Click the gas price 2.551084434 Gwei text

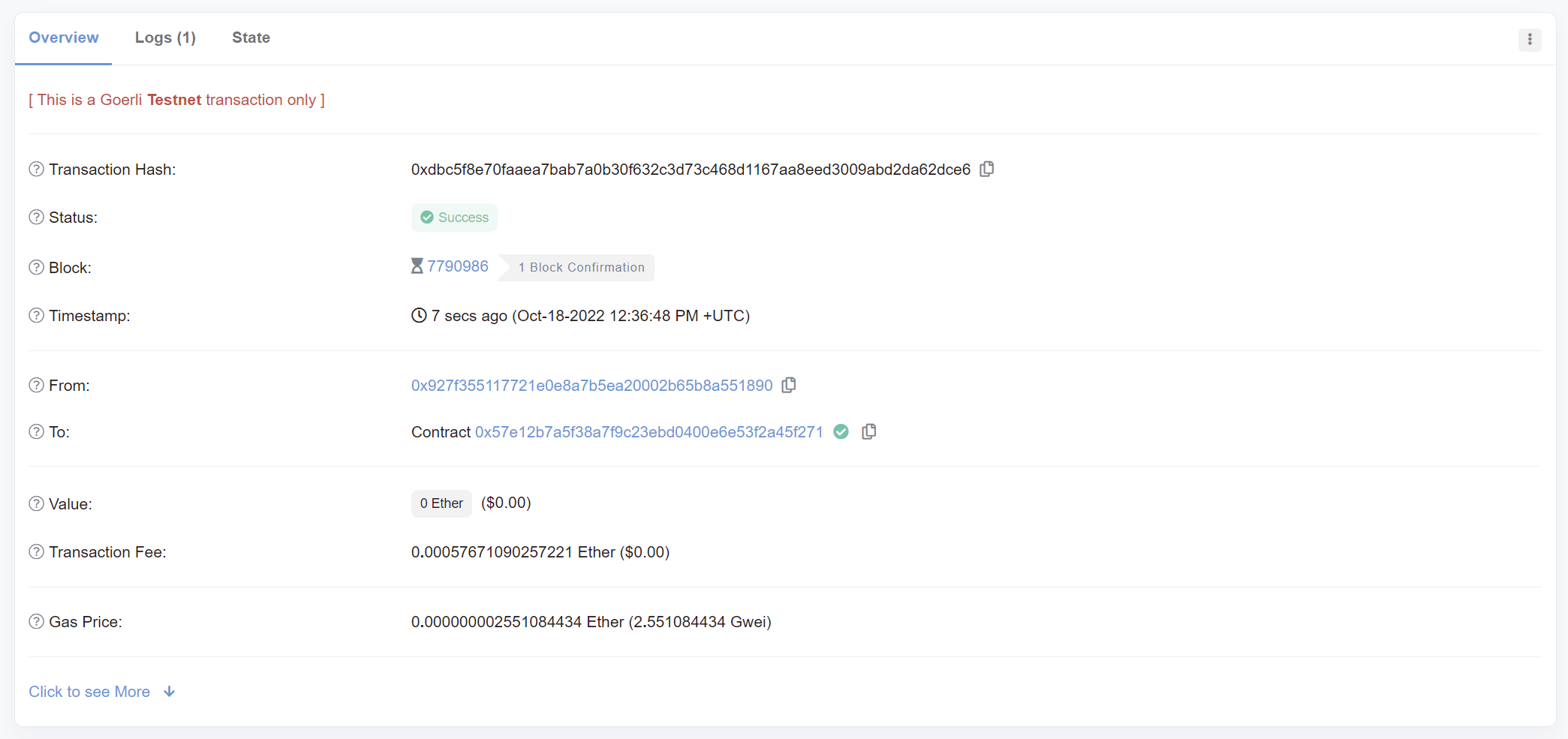700,622
